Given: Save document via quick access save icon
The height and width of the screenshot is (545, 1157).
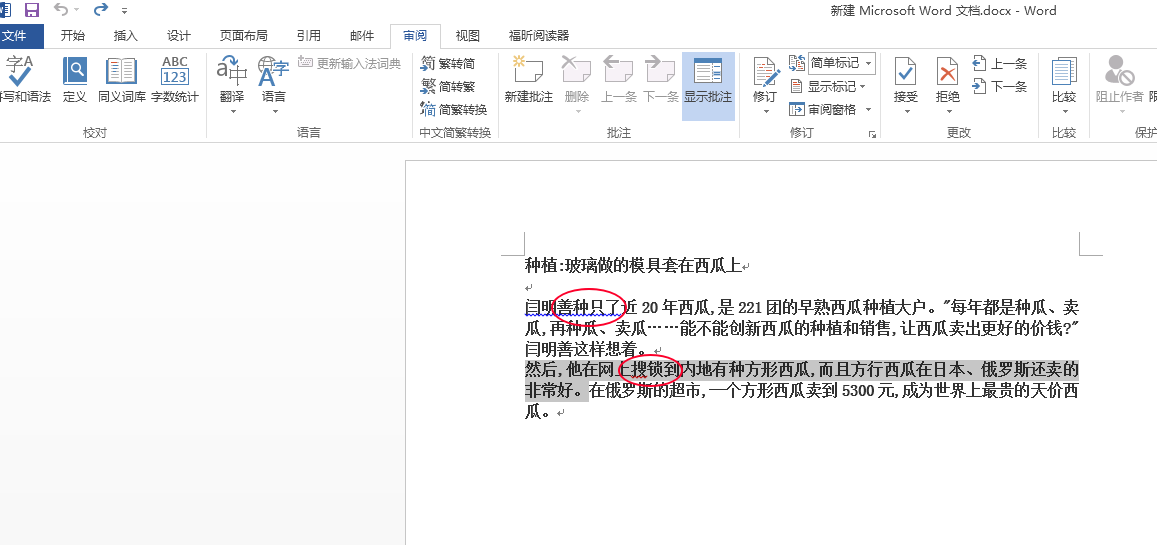Looking at the screenshot, I should pyautogui.click(x=32, y=10).
